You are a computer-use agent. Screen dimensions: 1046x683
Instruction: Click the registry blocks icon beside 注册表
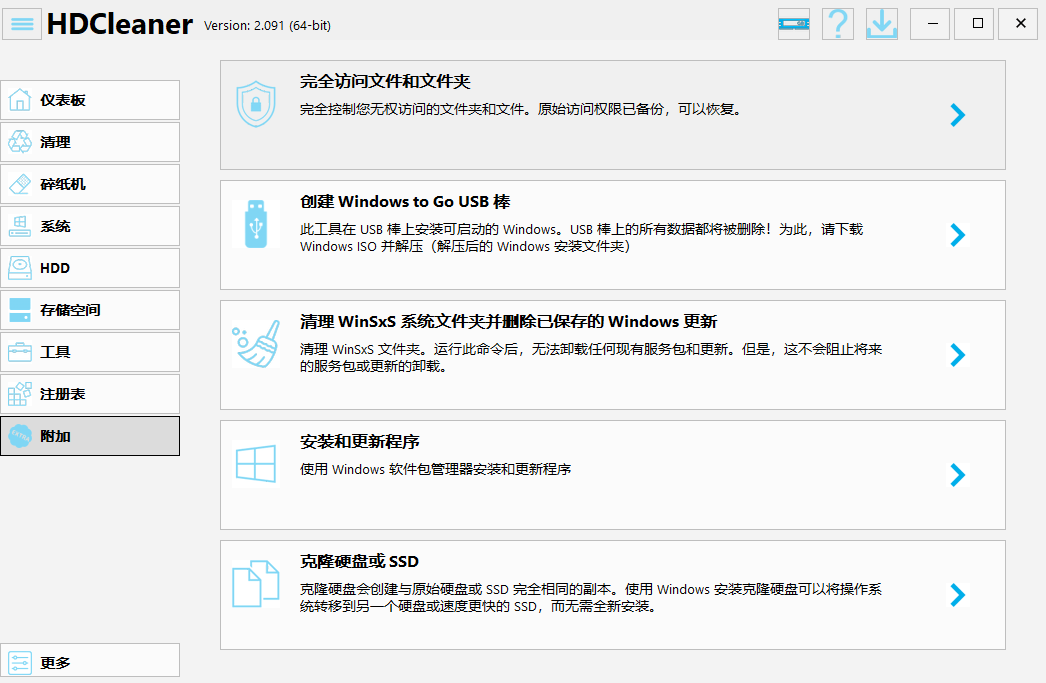pyautogui.click(x=20, y=394)
